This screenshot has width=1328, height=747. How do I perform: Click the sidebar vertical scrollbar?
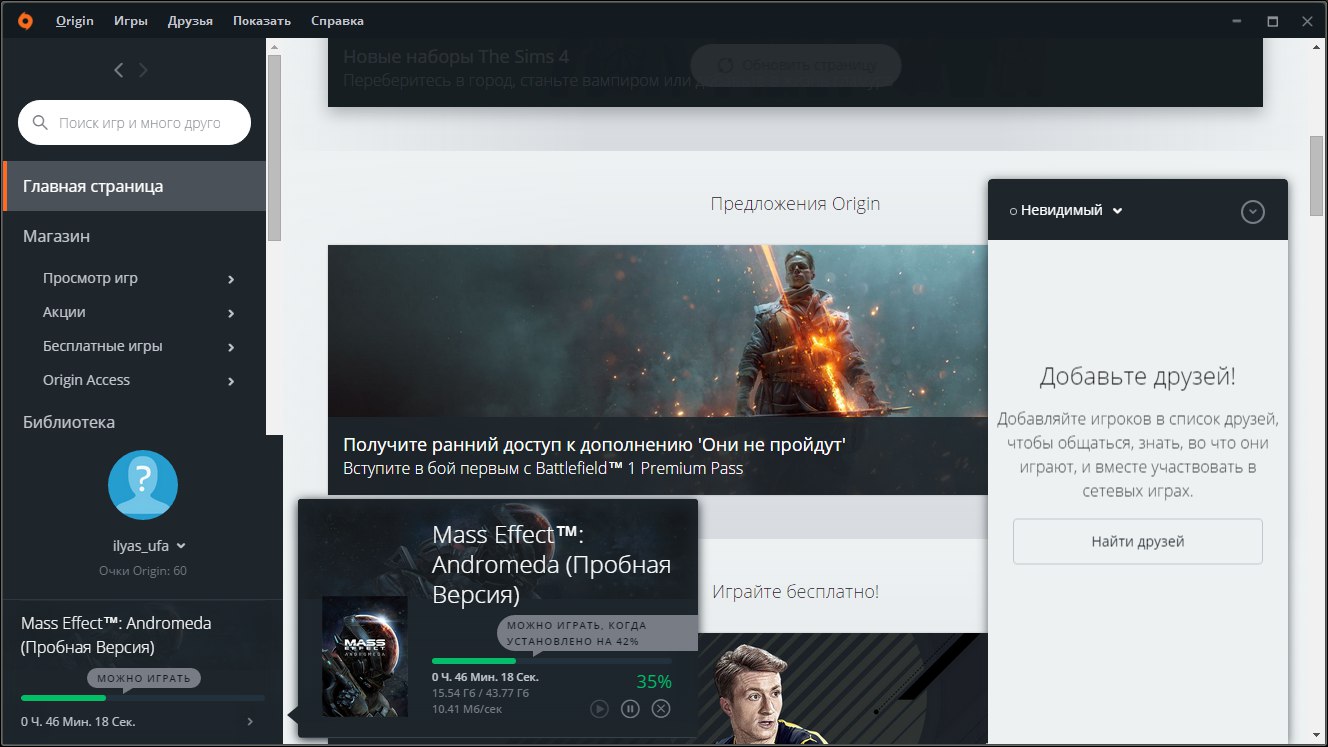[275, 148]
